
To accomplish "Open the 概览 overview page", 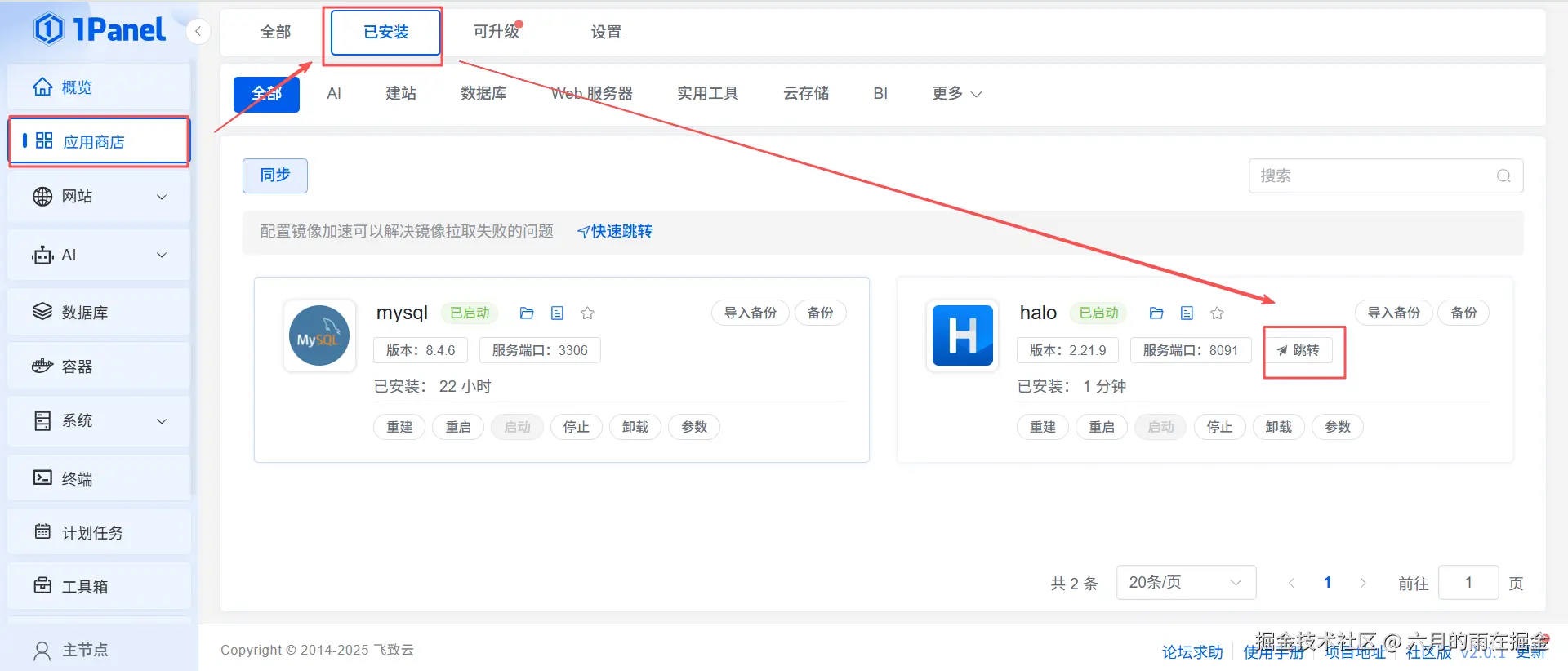I will [99, 87].
